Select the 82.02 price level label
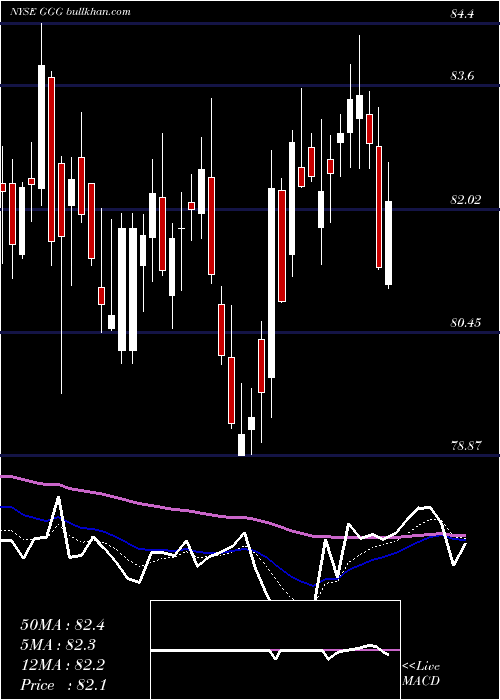Screen dimensions: 500x700 466,200
